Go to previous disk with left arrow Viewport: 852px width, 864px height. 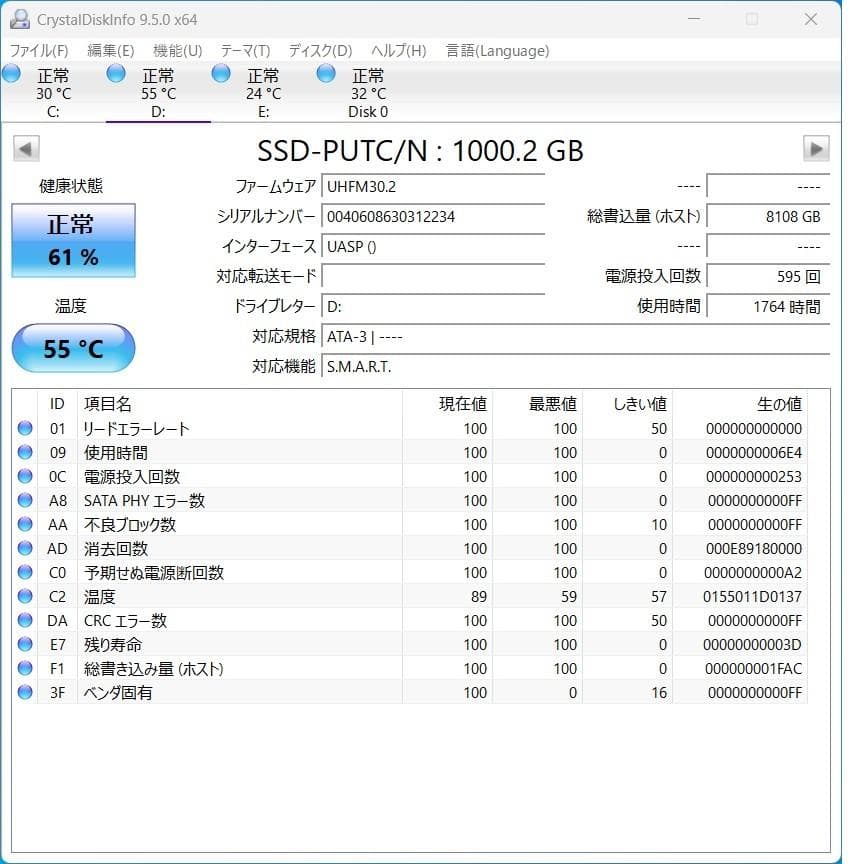[x=26, y=148]
